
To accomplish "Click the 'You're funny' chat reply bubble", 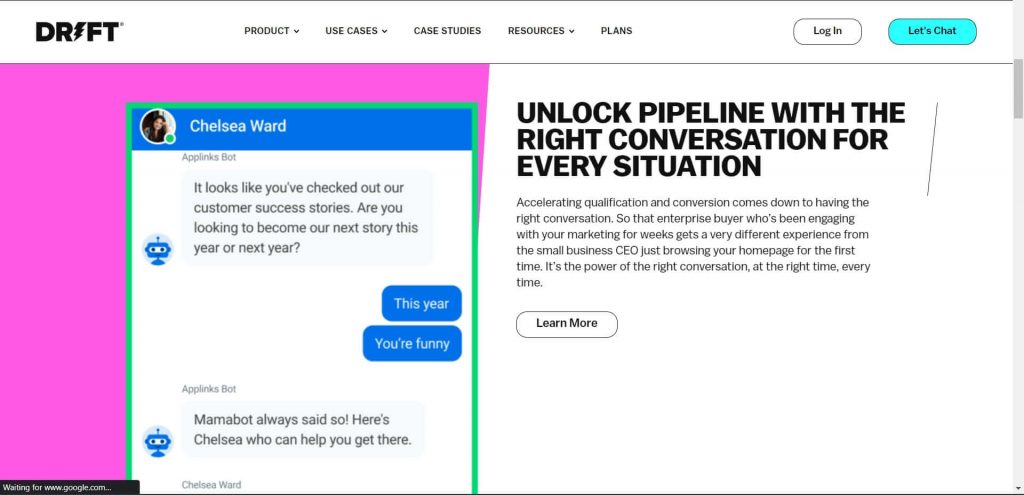I will [x=412, y=343].
